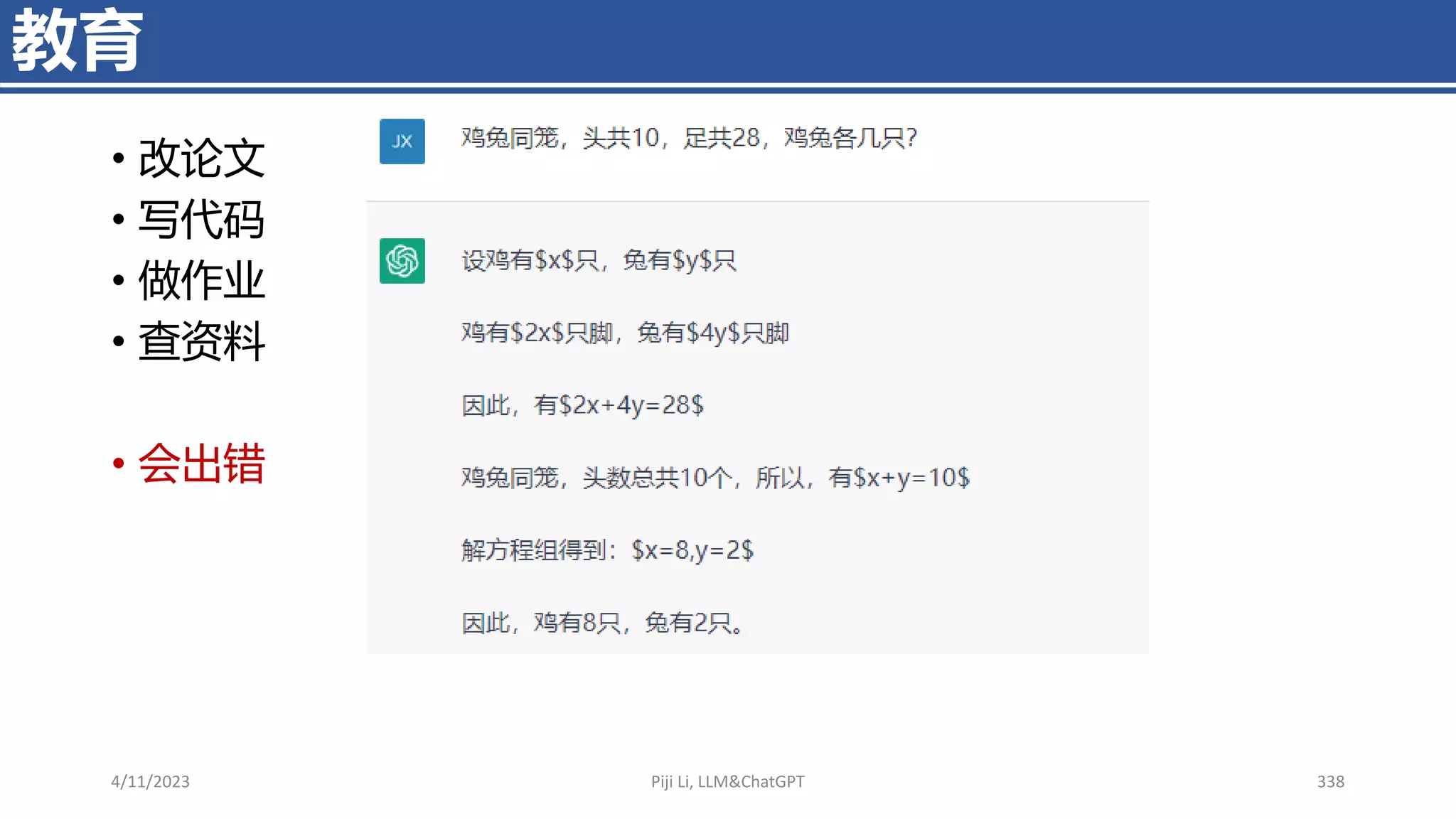Click the equation line $2x+4y=28$
The height and width of the screenshot is (819, 1456).
582,405
